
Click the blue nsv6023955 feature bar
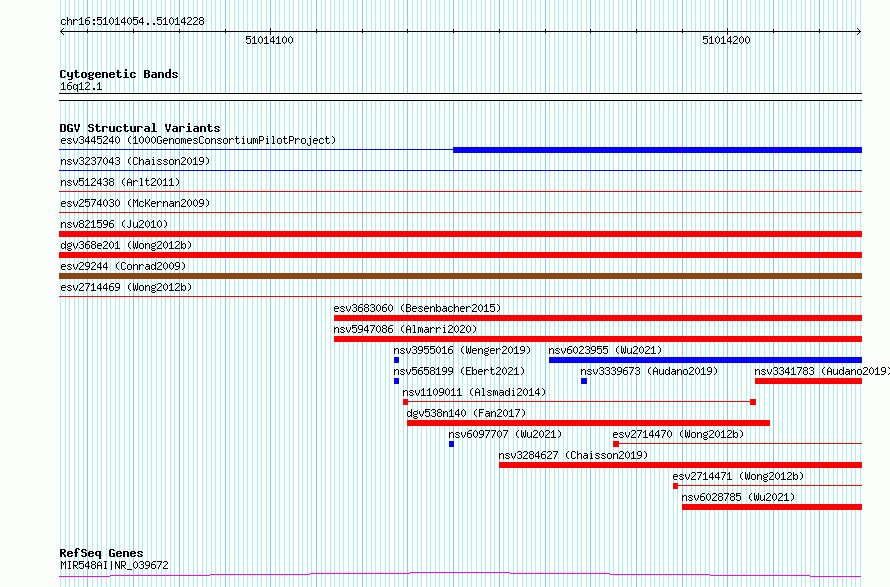tap(706, 360)
